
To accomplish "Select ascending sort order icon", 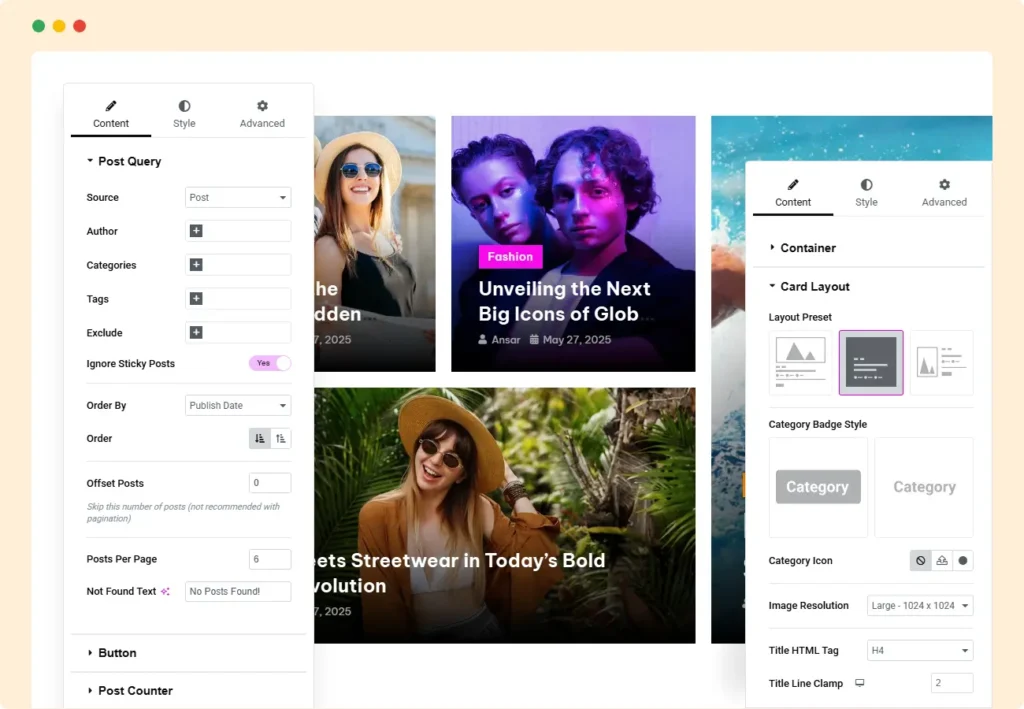I will coord(281,438).
